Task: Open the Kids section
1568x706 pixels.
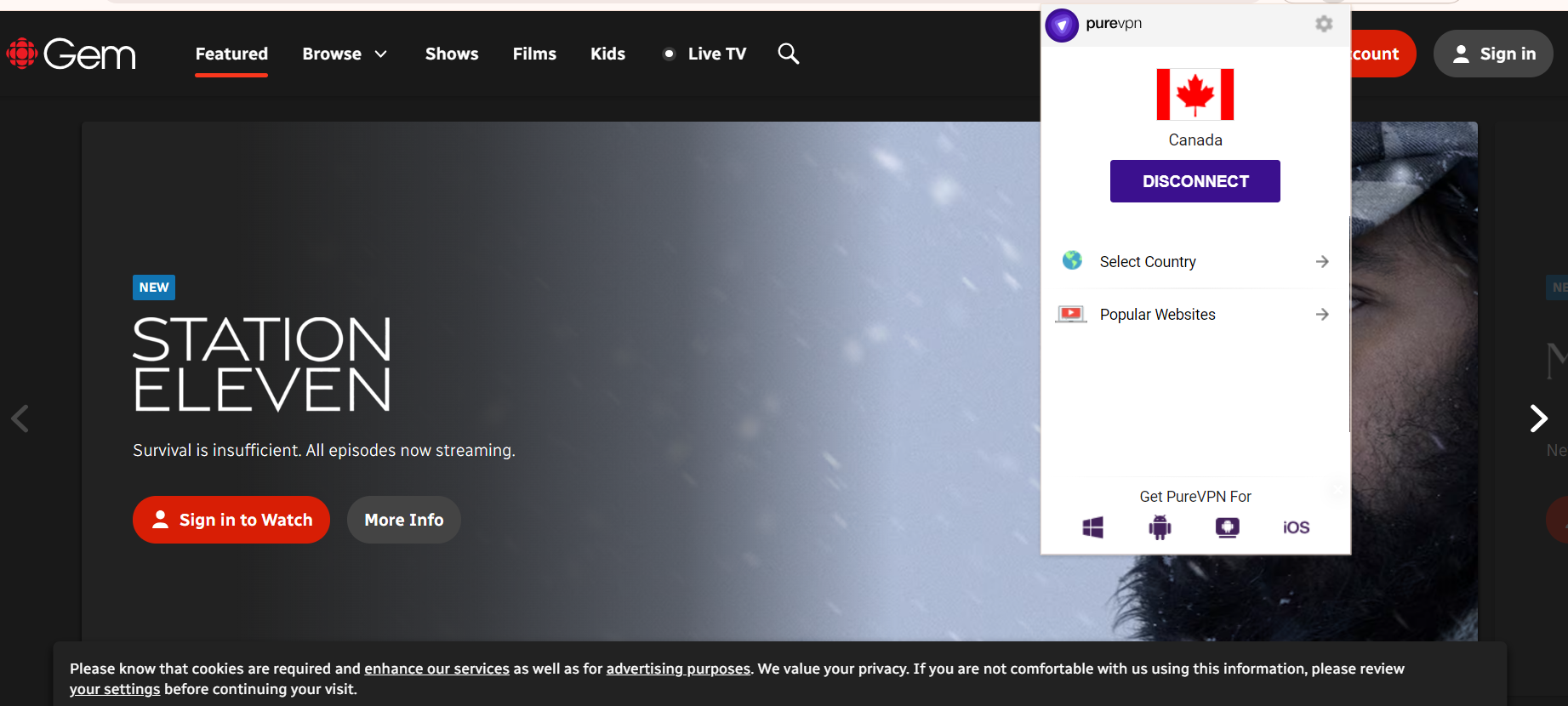Action: 607,54
